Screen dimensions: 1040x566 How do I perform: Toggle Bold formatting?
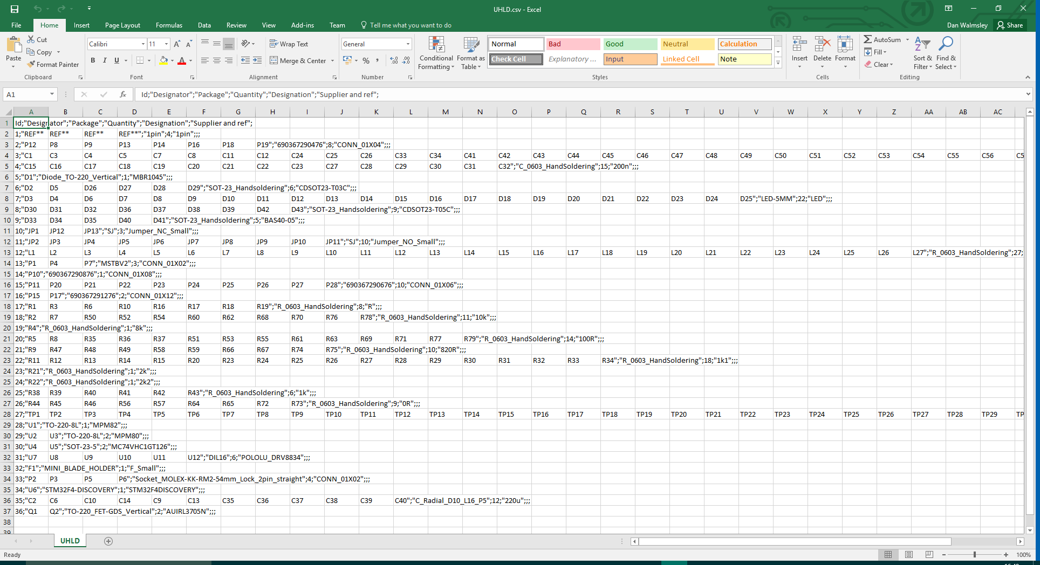pyautogui.click(x=93, y=61)
